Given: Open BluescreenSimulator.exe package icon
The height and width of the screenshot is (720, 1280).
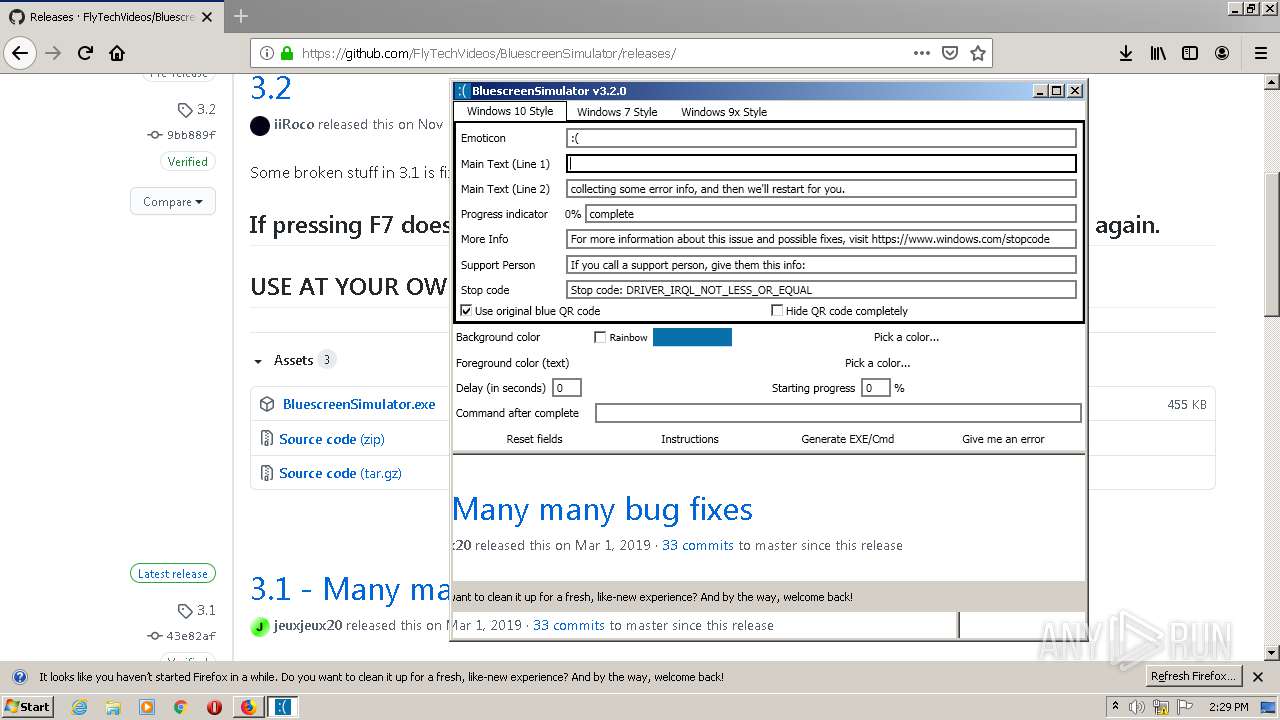Looking at the screenshot, I should coord(267,404).
